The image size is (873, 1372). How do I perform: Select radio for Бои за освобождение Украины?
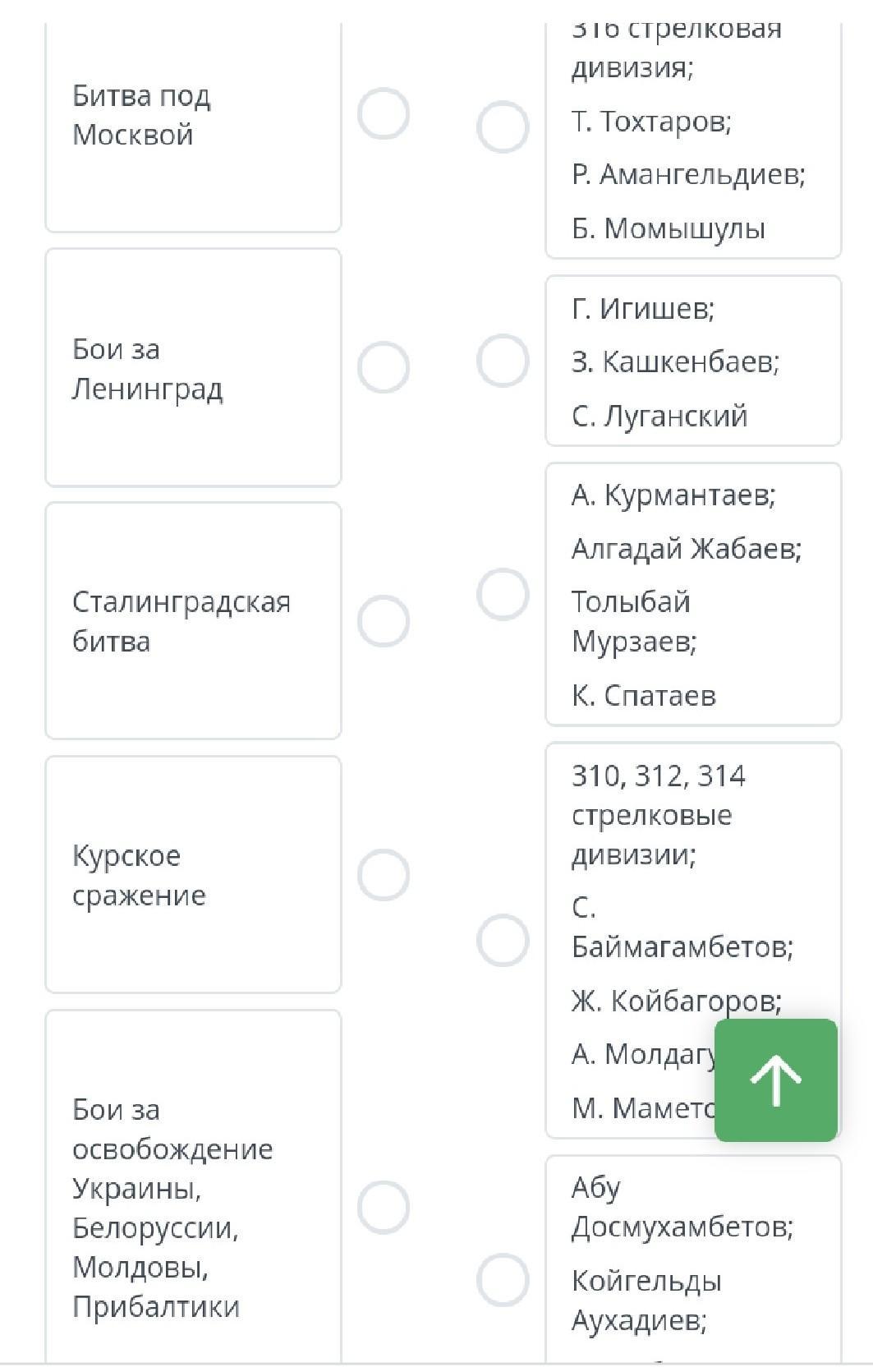pyautogui.click(x=384, y=1208)
